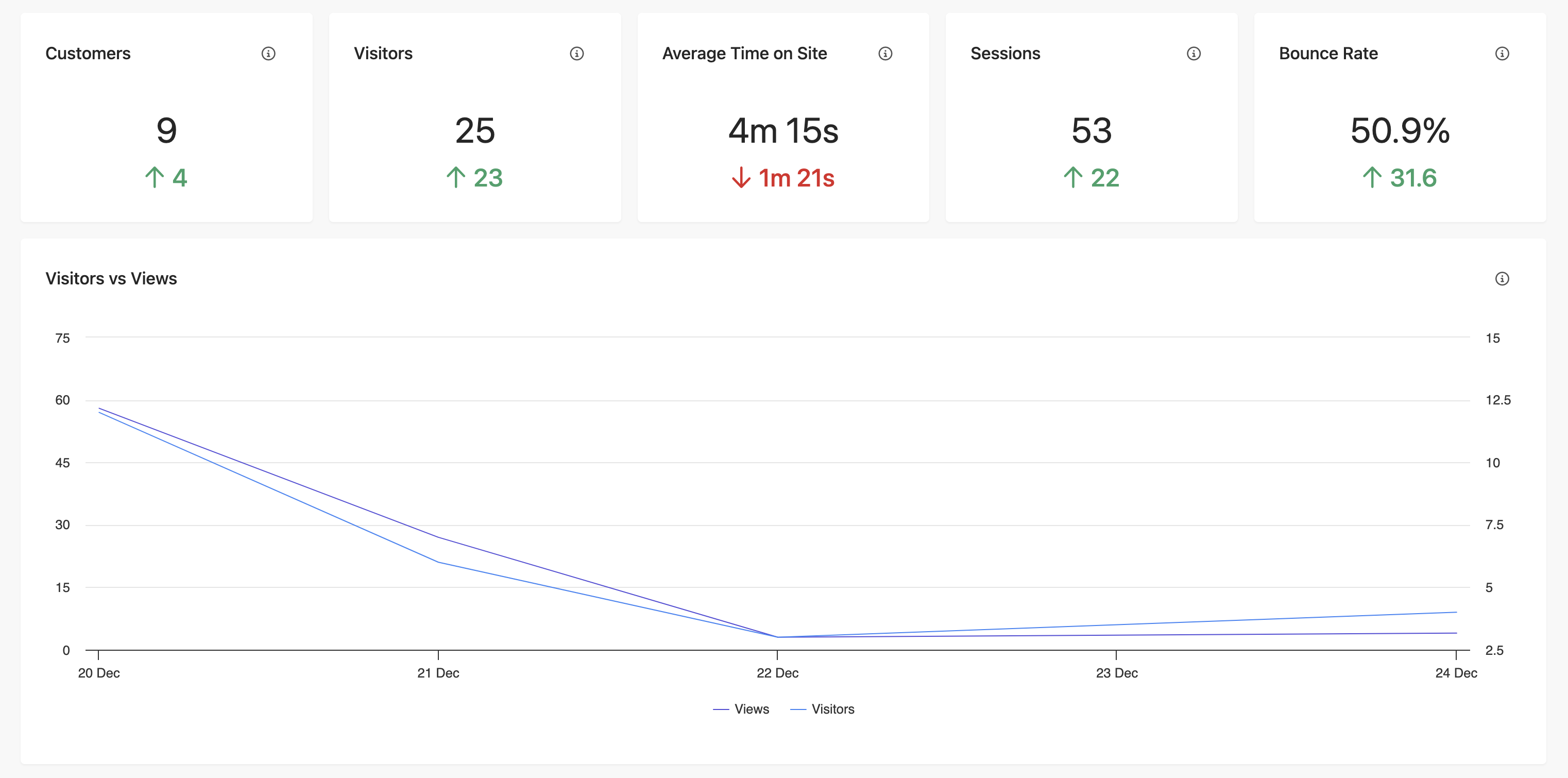
Task: Click the right axis label 7.5
Action: (1494, 525)
